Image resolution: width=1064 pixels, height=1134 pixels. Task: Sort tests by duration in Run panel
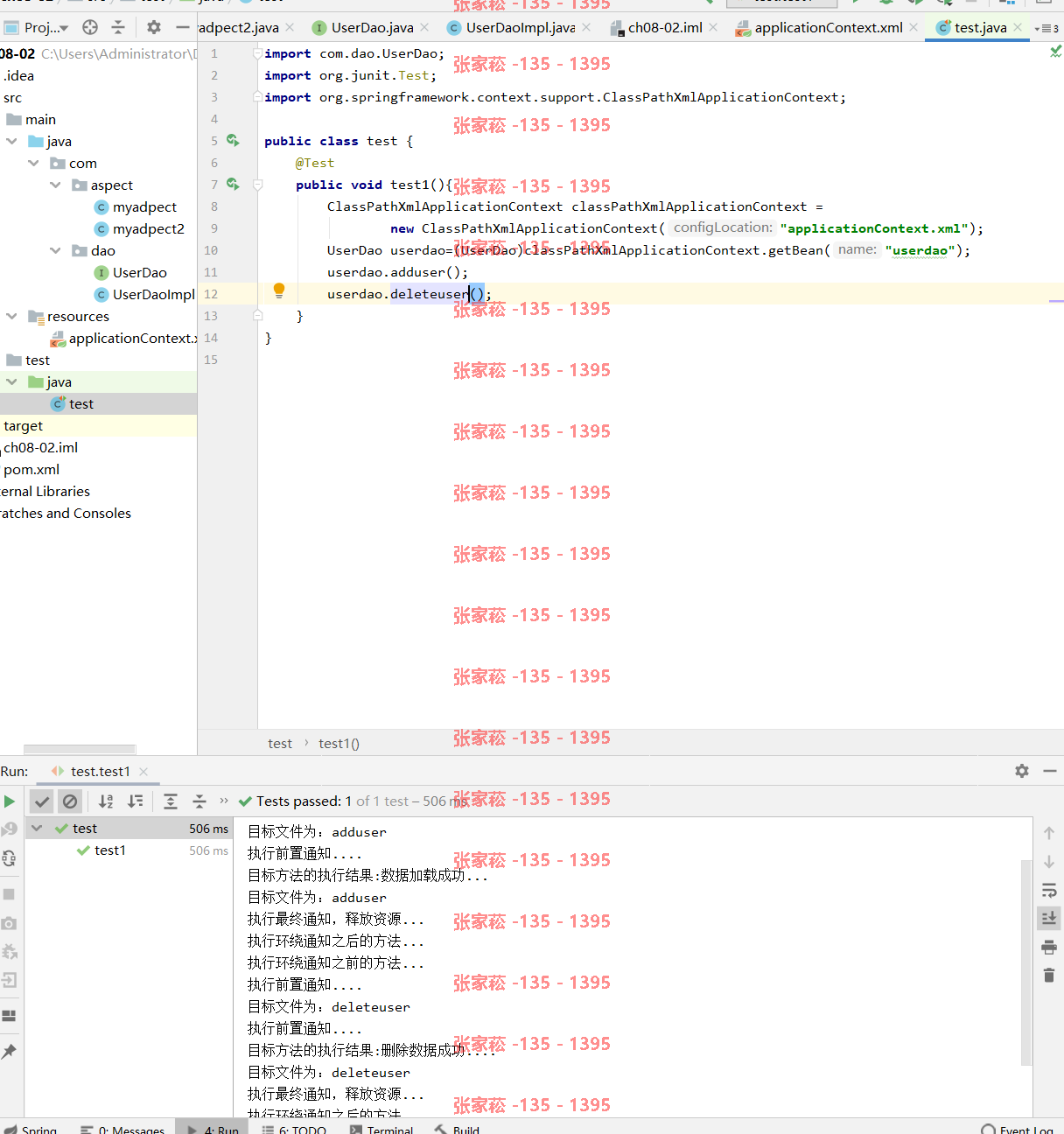pyautogui.click(x=136, y=801)
